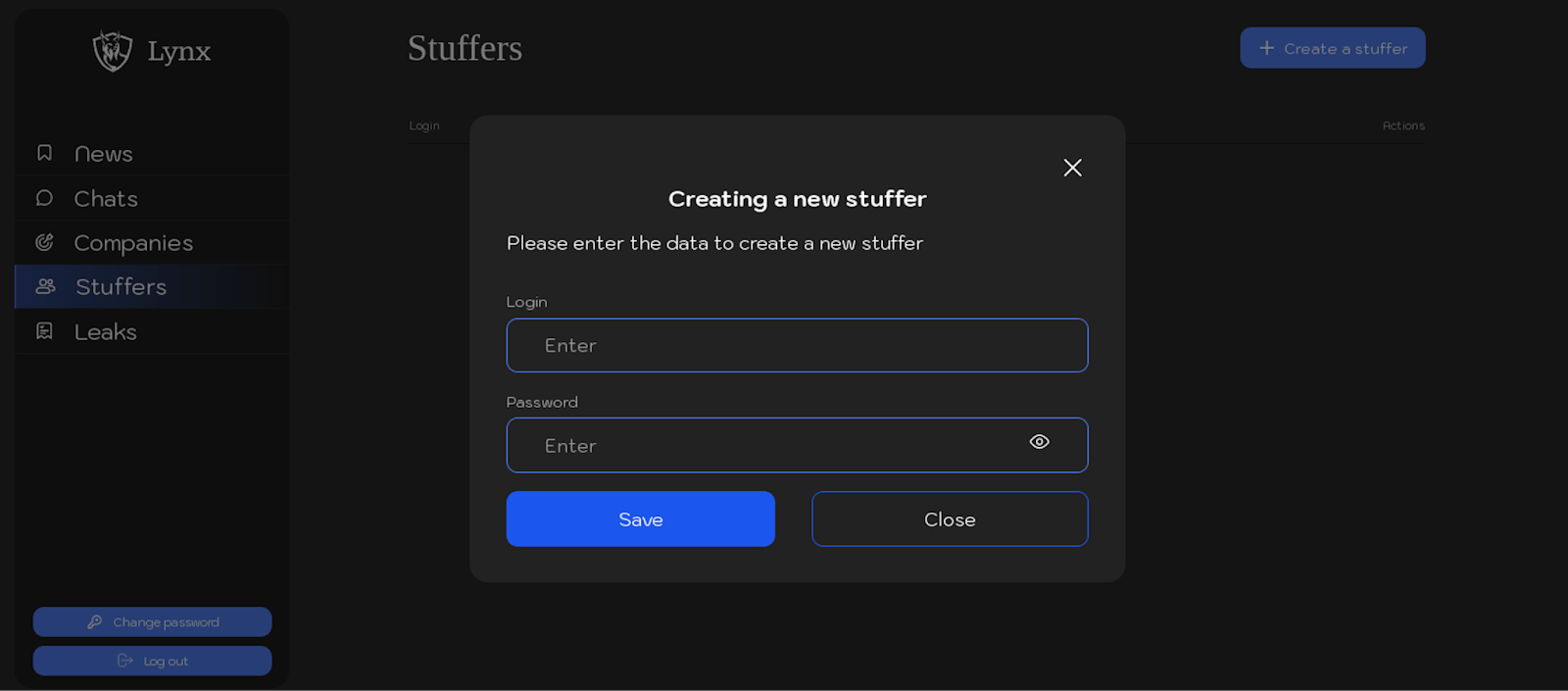Image resolution: width=1568 pixels, height=691 pixels.
Task: Select the Companies target icon
Action: [43, 242]
